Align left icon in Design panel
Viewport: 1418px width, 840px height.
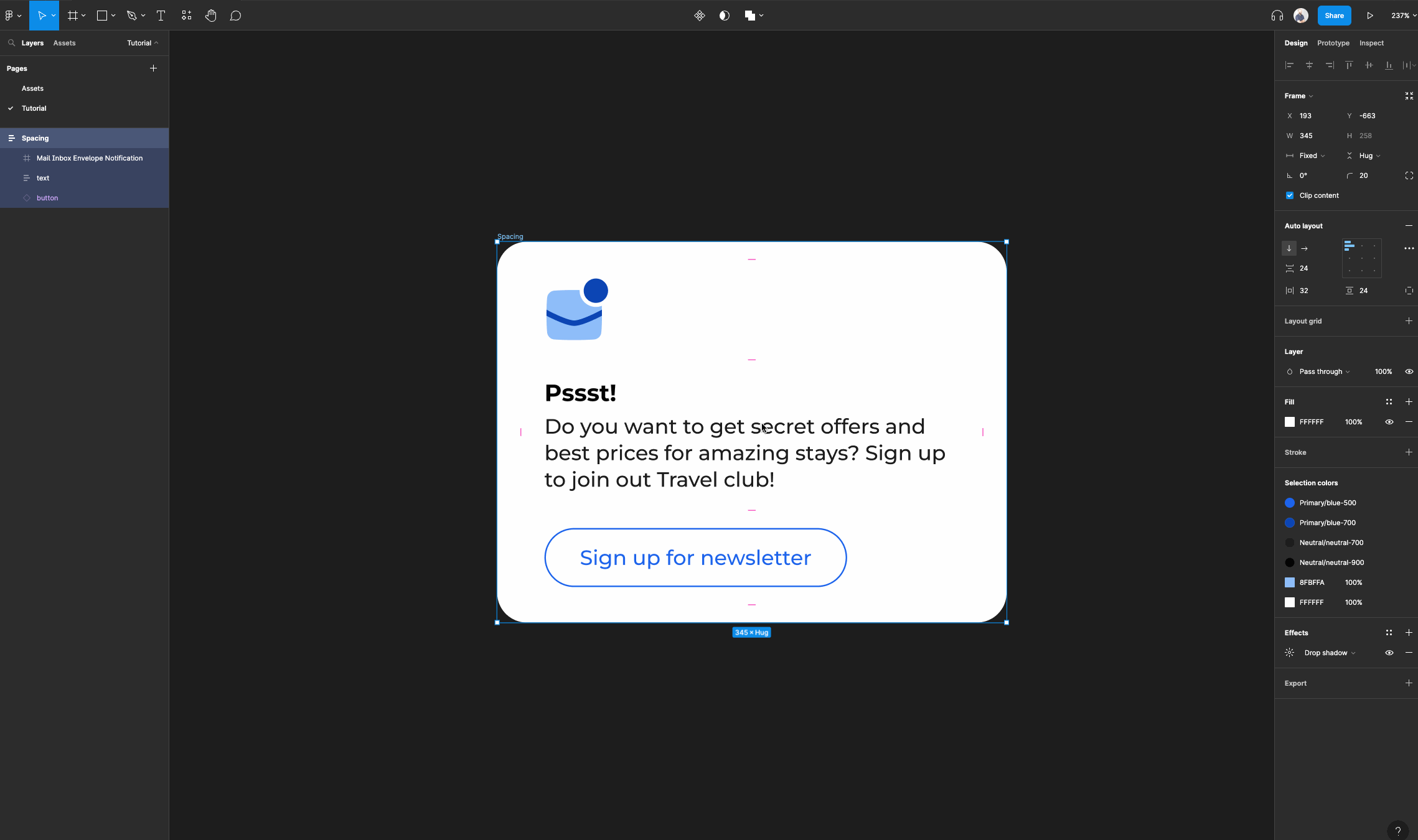click(1289, 65)
